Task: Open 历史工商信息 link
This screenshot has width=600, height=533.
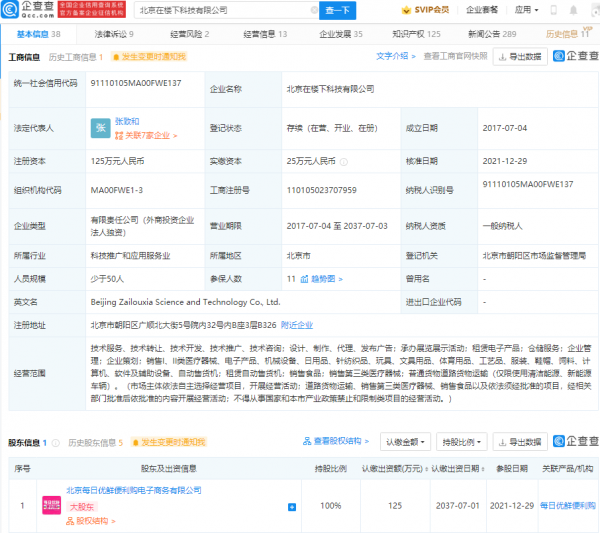Action: tap(76, 57)
